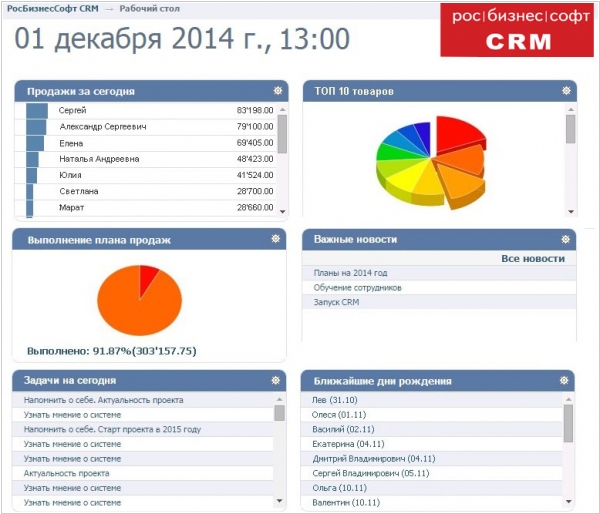600x514 pixels.
Task: Click the scroll-down arrow in Ближайшие дни рождения
Action: (569, 501)
